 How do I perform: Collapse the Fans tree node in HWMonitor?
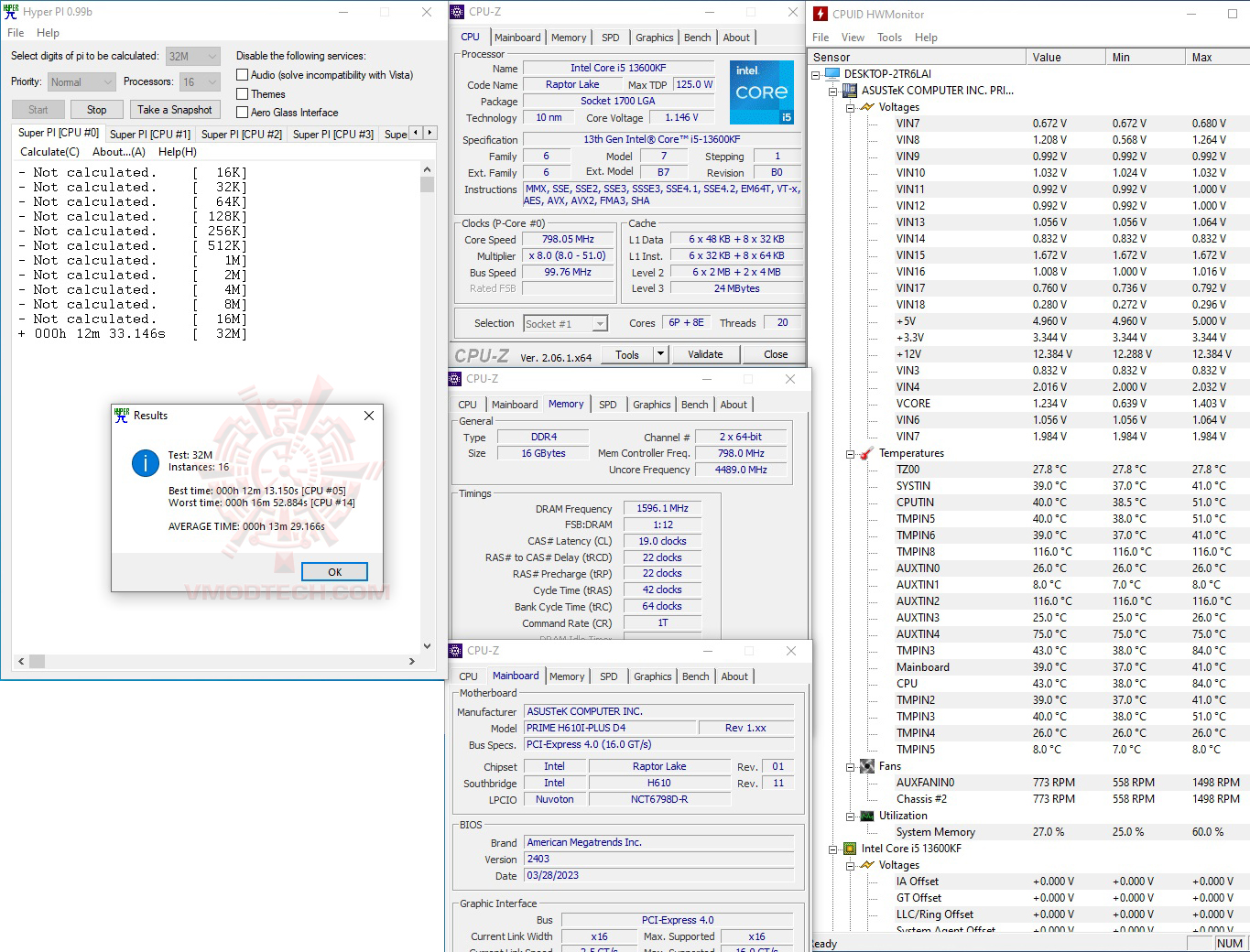(x=850, y=766)
